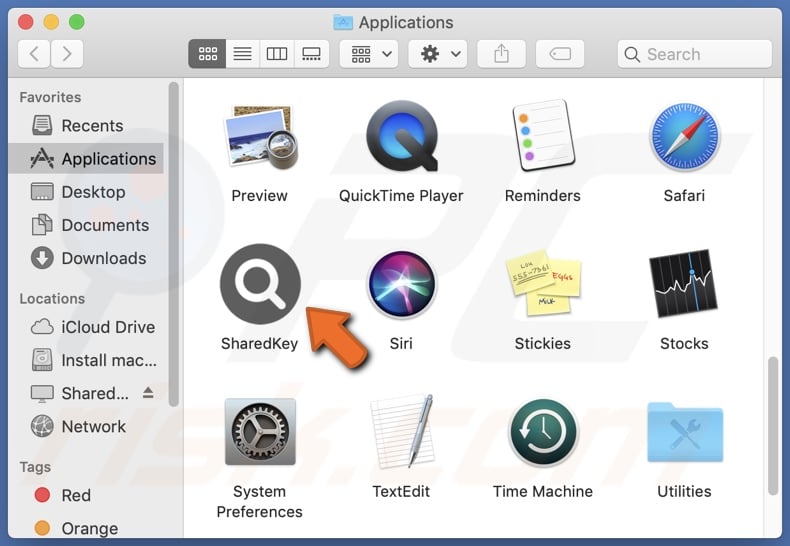
Task: Go to Desktop in the sidebar
Action: [x=86, y=192]
